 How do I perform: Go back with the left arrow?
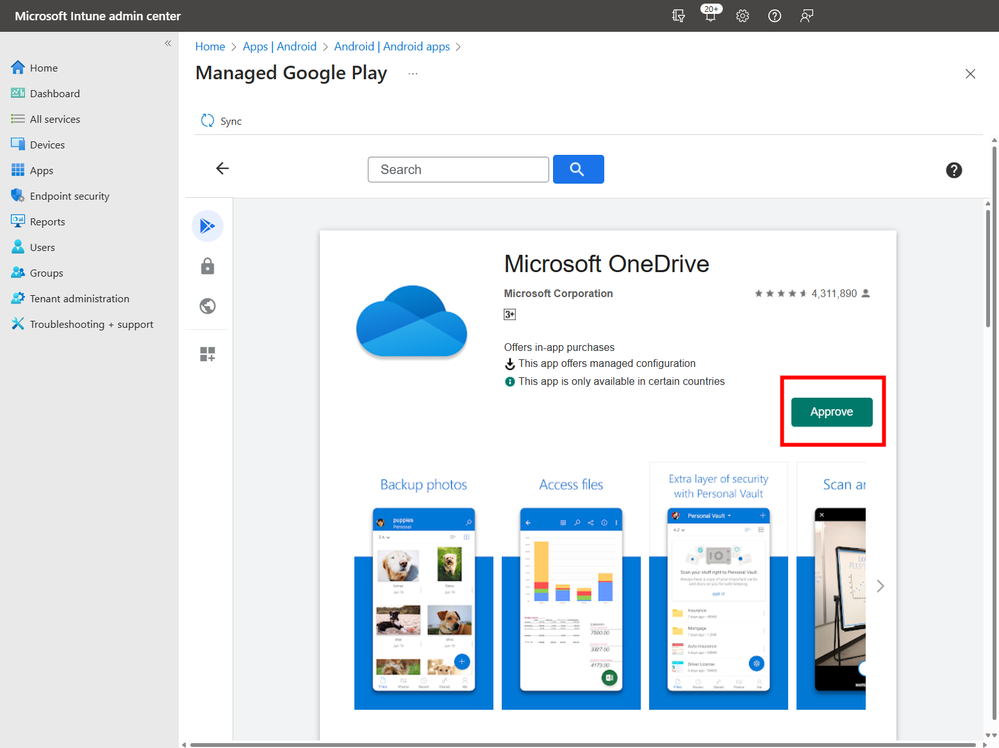tap(222, 168)
